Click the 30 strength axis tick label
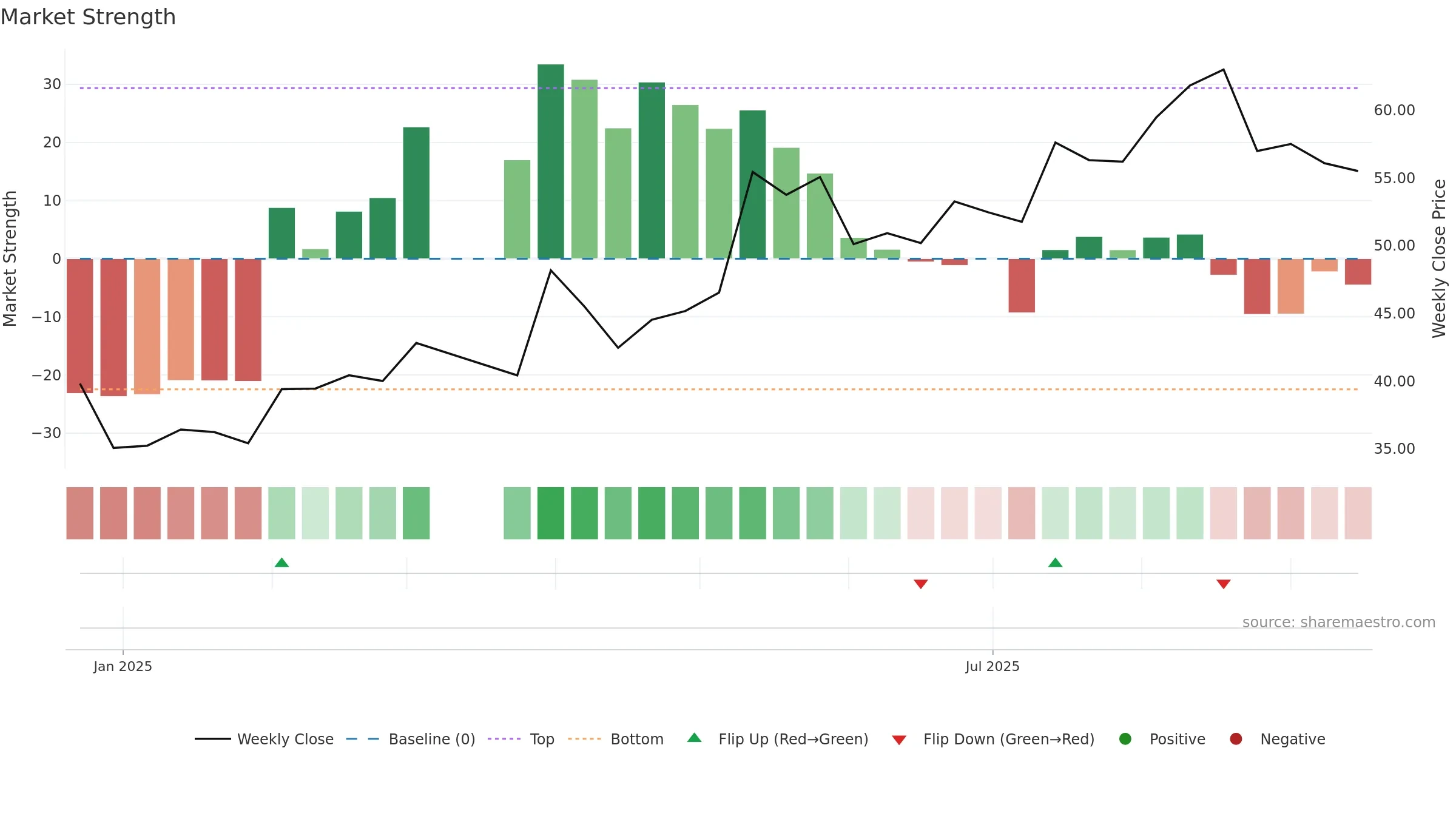Image resolution: width=1456 pixels, height=819 pixels. 52,84
